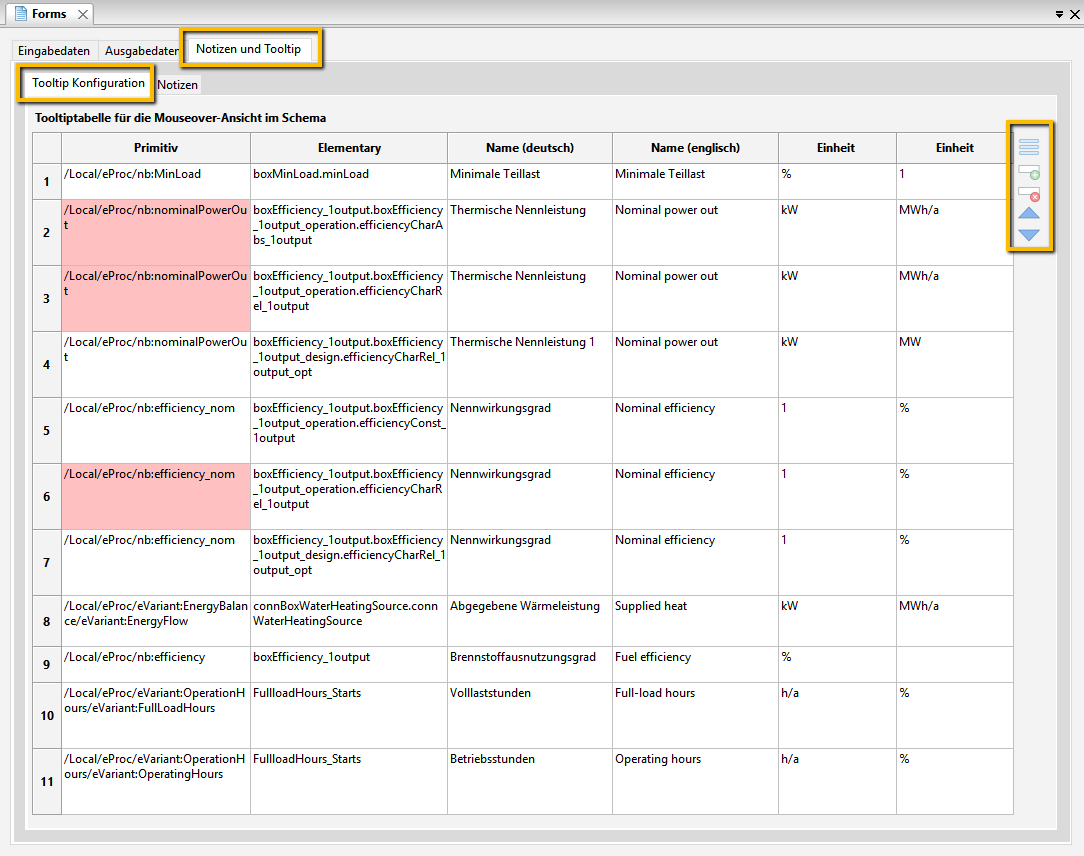
Task: Select Nennwirkungsgrad in row 7
Action: [x=530, y=562]
